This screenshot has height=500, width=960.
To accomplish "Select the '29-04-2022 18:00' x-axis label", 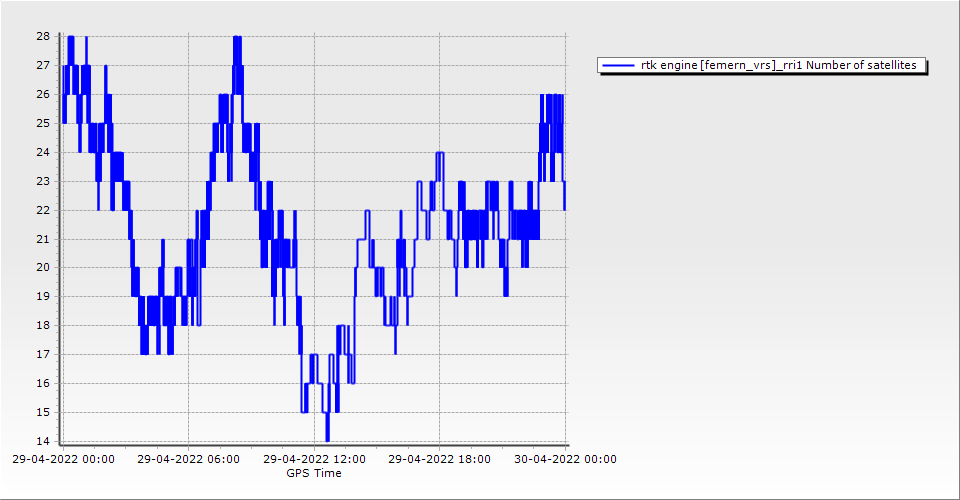I will click(439, 460).
